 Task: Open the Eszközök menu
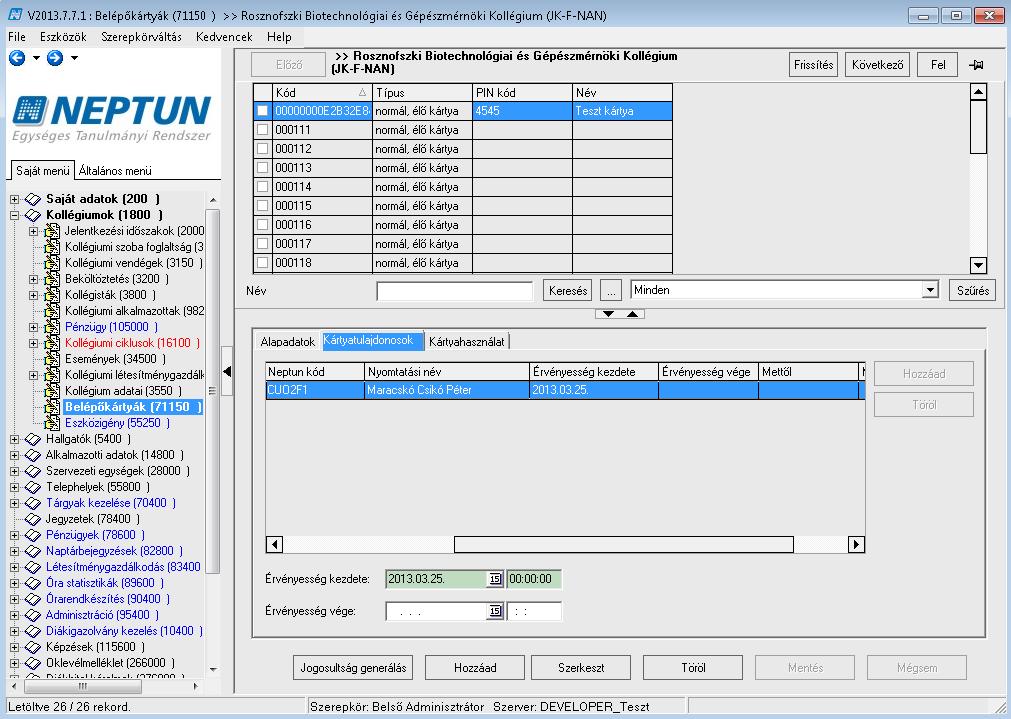(63, 37)
